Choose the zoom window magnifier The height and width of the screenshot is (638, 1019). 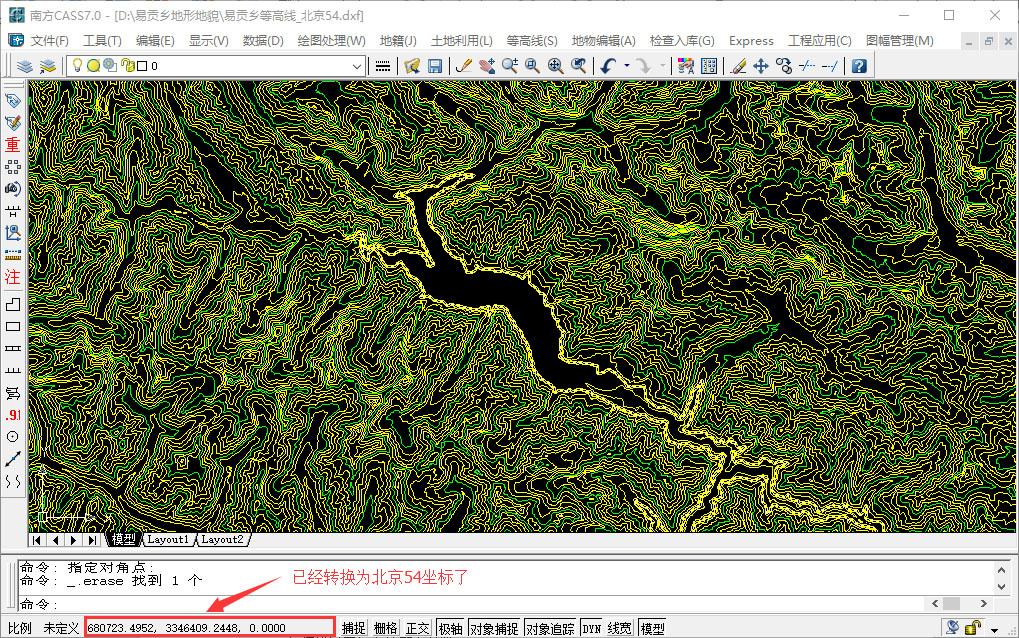[x=532, y=66]
